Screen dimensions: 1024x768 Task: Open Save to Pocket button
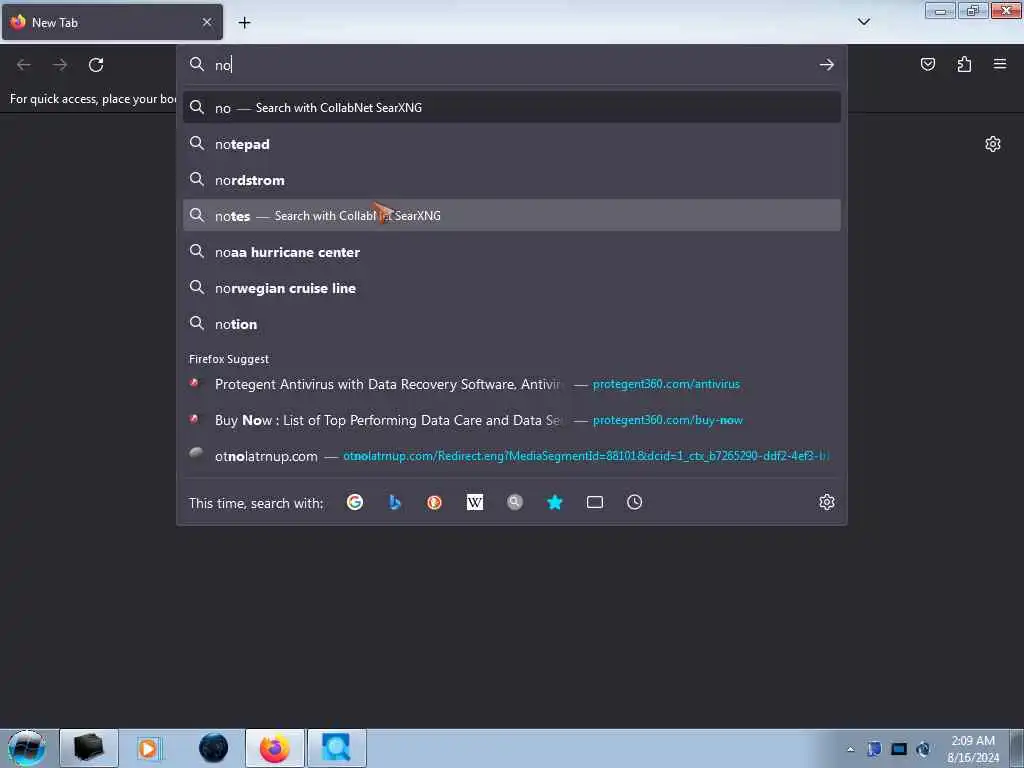point(928,64)
